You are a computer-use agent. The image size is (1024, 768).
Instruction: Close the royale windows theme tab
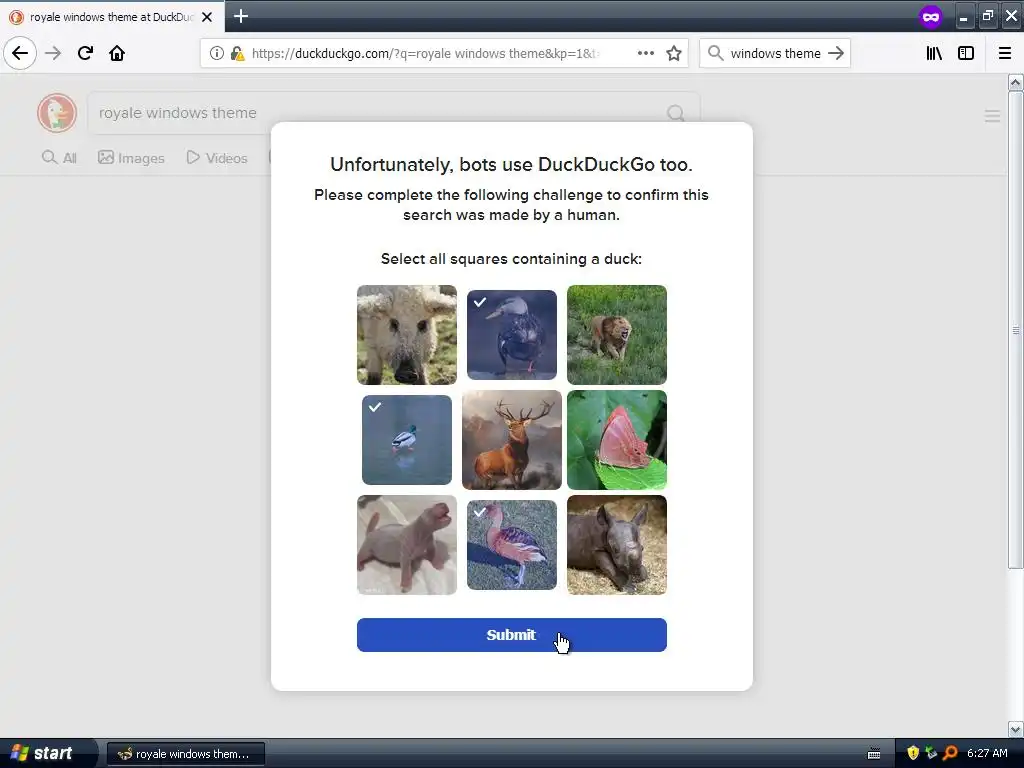207,17
